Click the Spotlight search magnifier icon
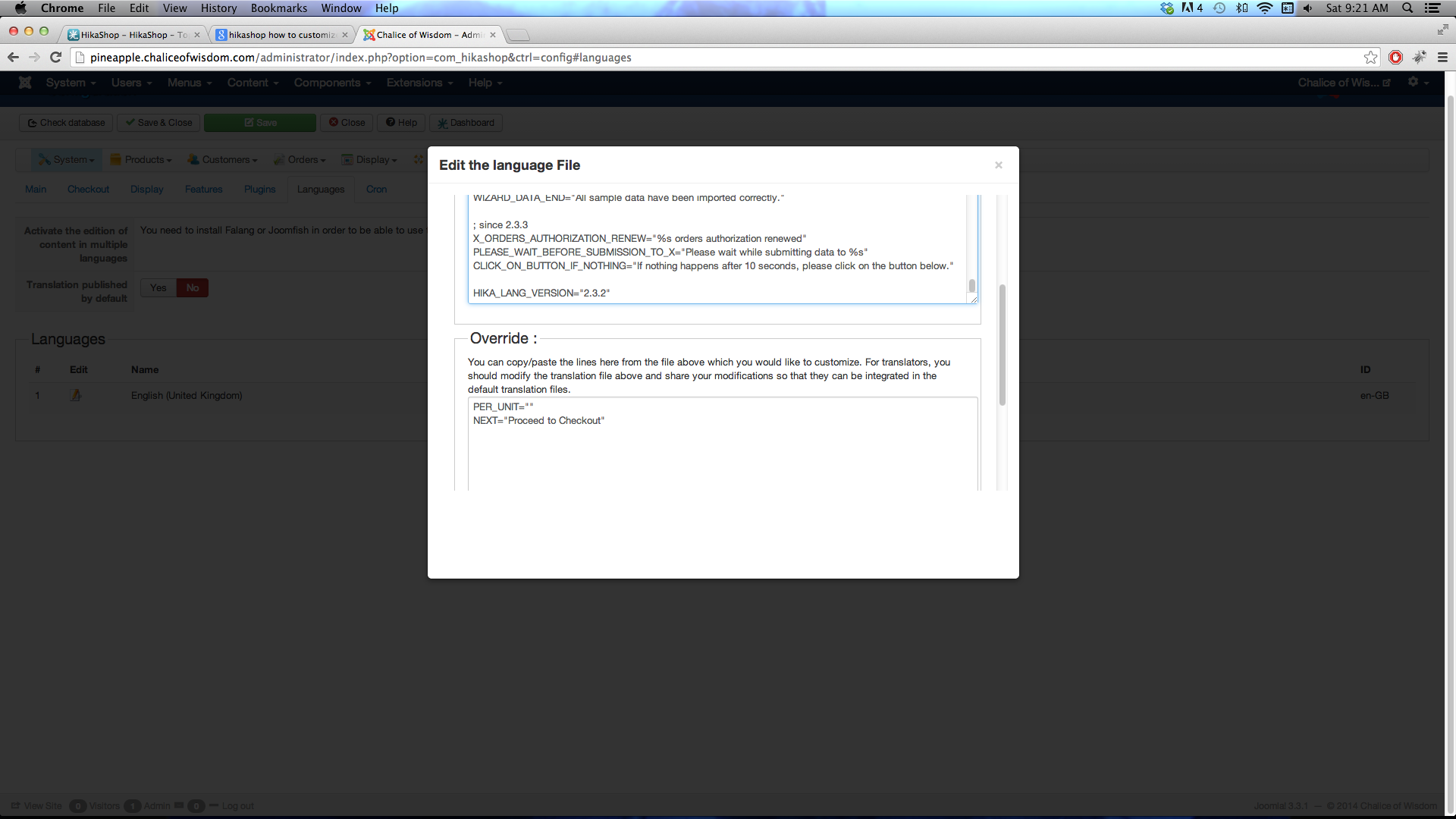The width and height of the screenshot is (1456, 819). click(1407, 8)
